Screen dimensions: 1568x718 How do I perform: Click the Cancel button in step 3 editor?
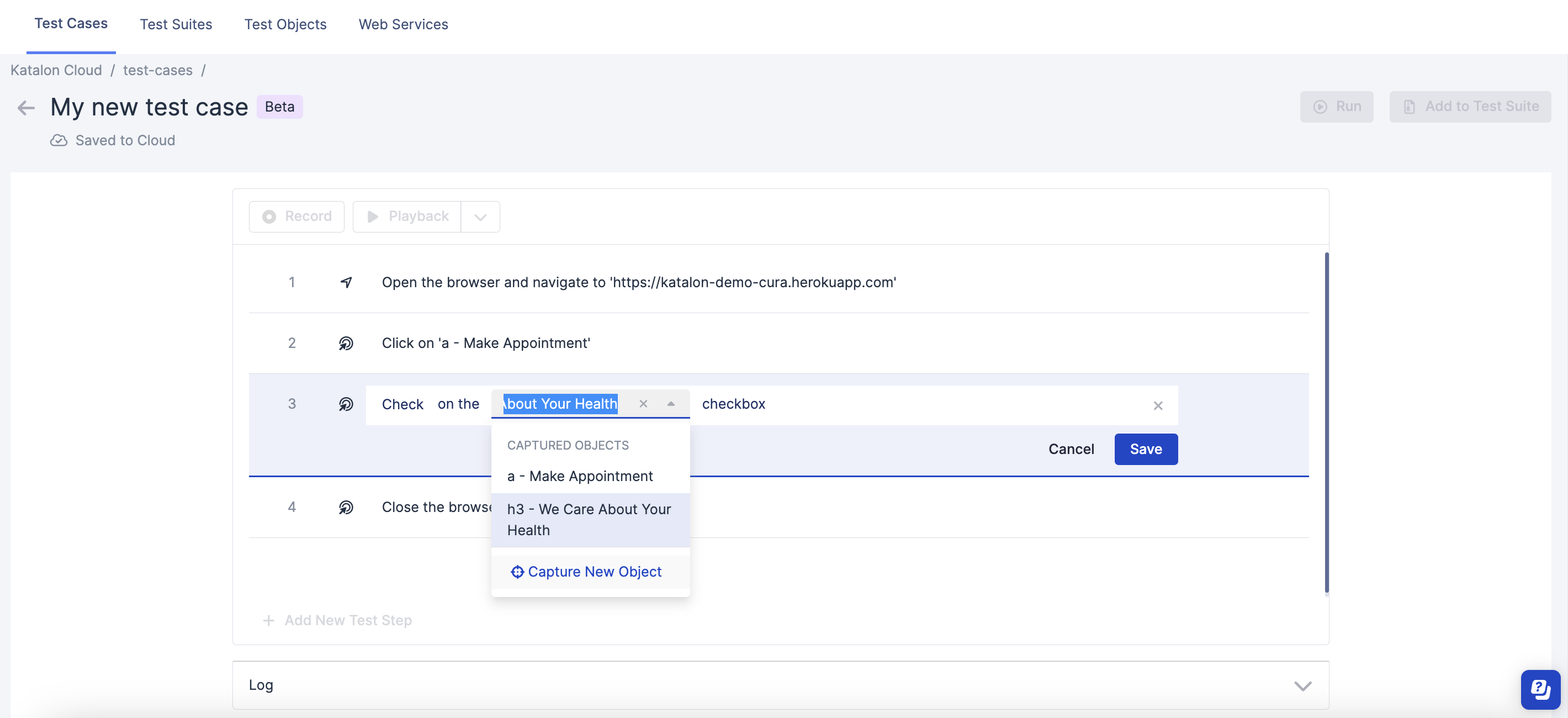pos(1072,449)
